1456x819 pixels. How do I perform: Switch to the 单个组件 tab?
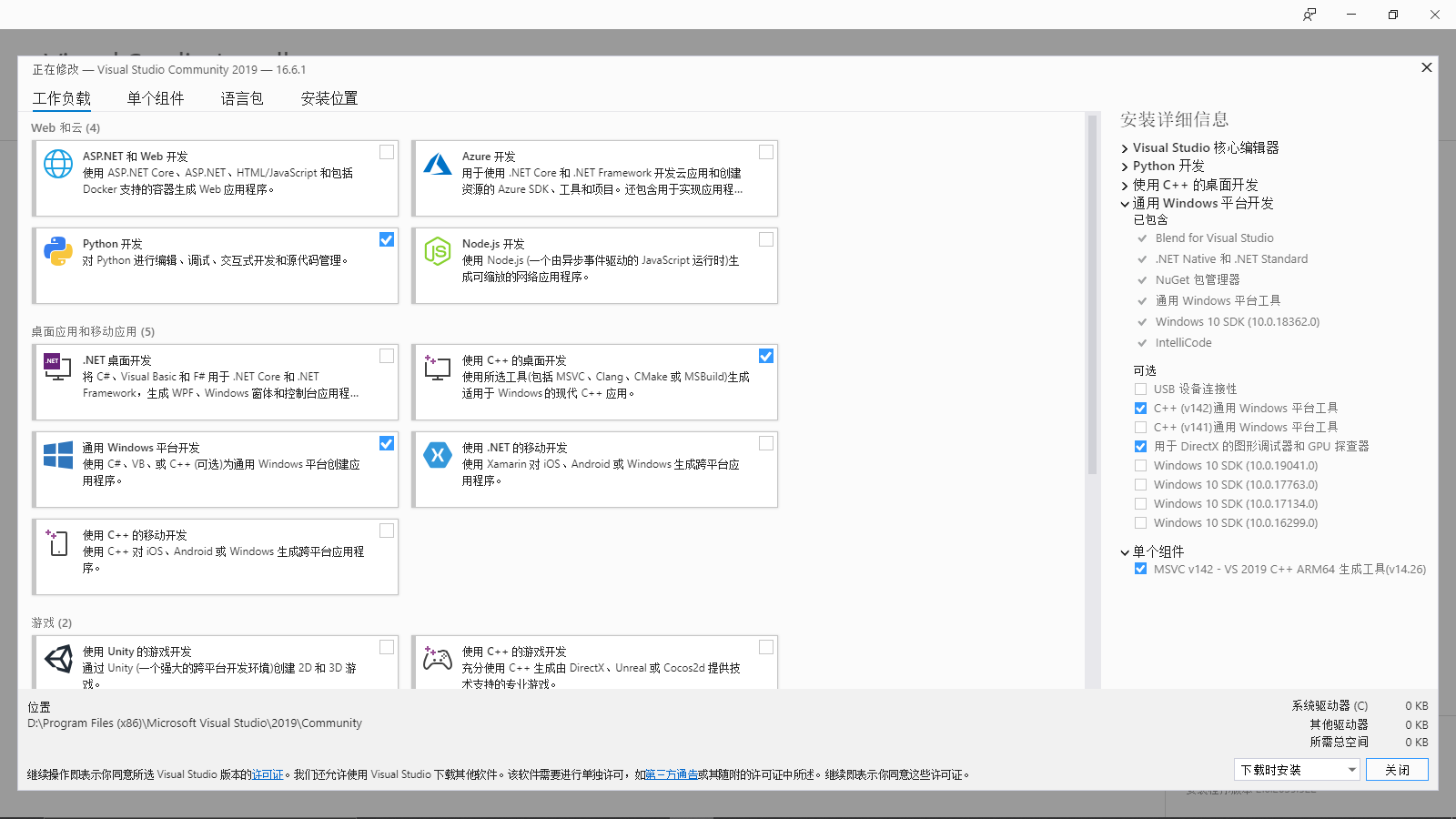tap(156, 98)
